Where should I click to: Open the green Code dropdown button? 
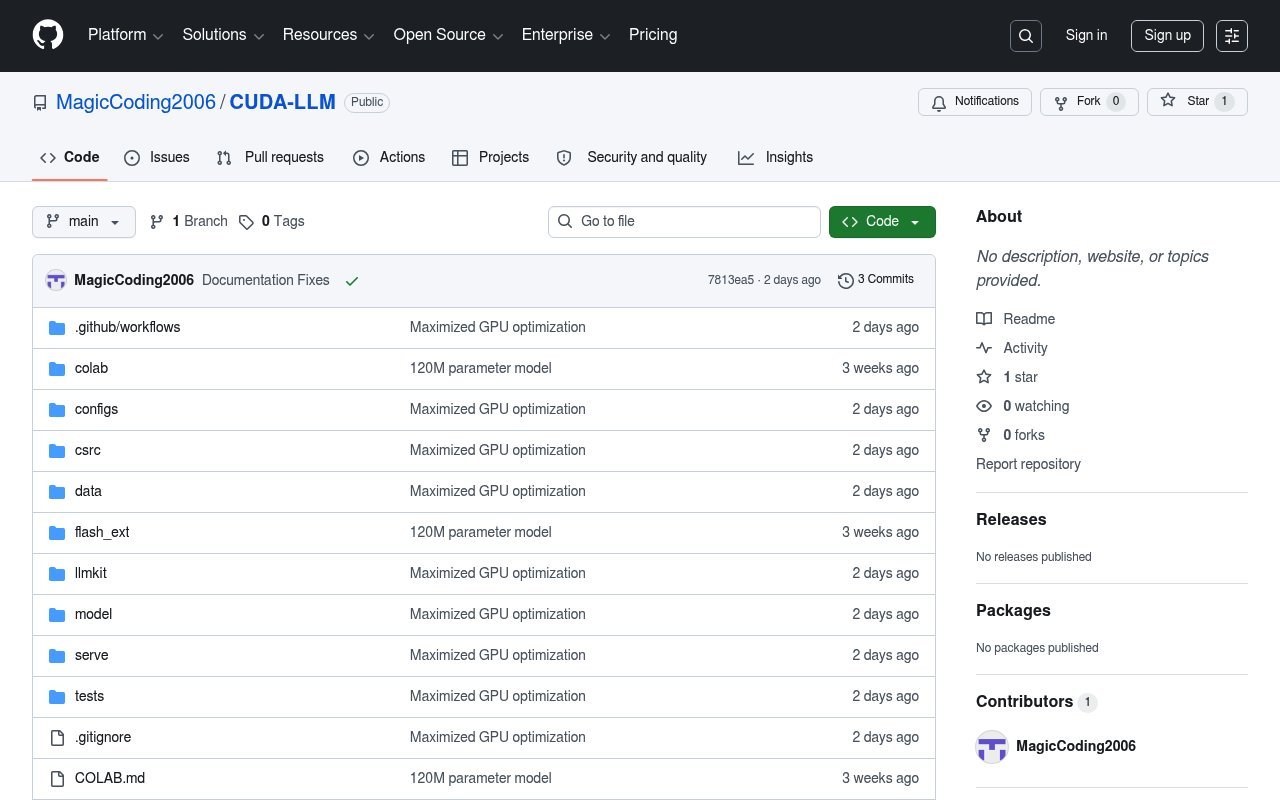click(x=882, y=222)
